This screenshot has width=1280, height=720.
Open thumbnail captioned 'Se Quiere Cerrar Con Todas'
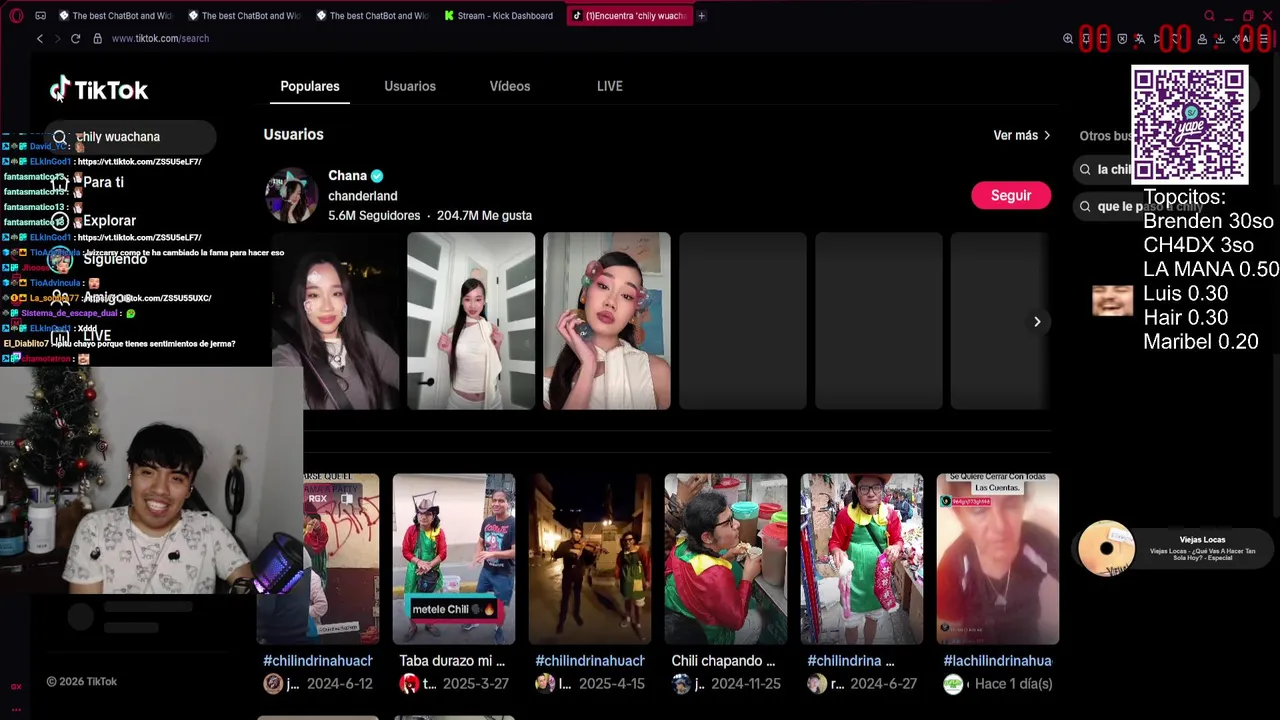pos(998,559)
